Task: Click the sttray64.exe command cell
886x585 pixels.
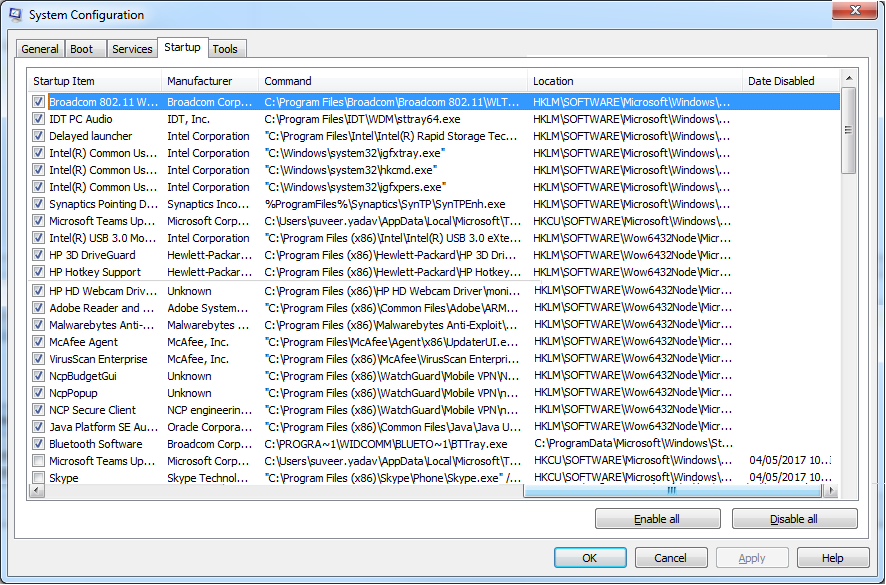Action: (362, 119)
